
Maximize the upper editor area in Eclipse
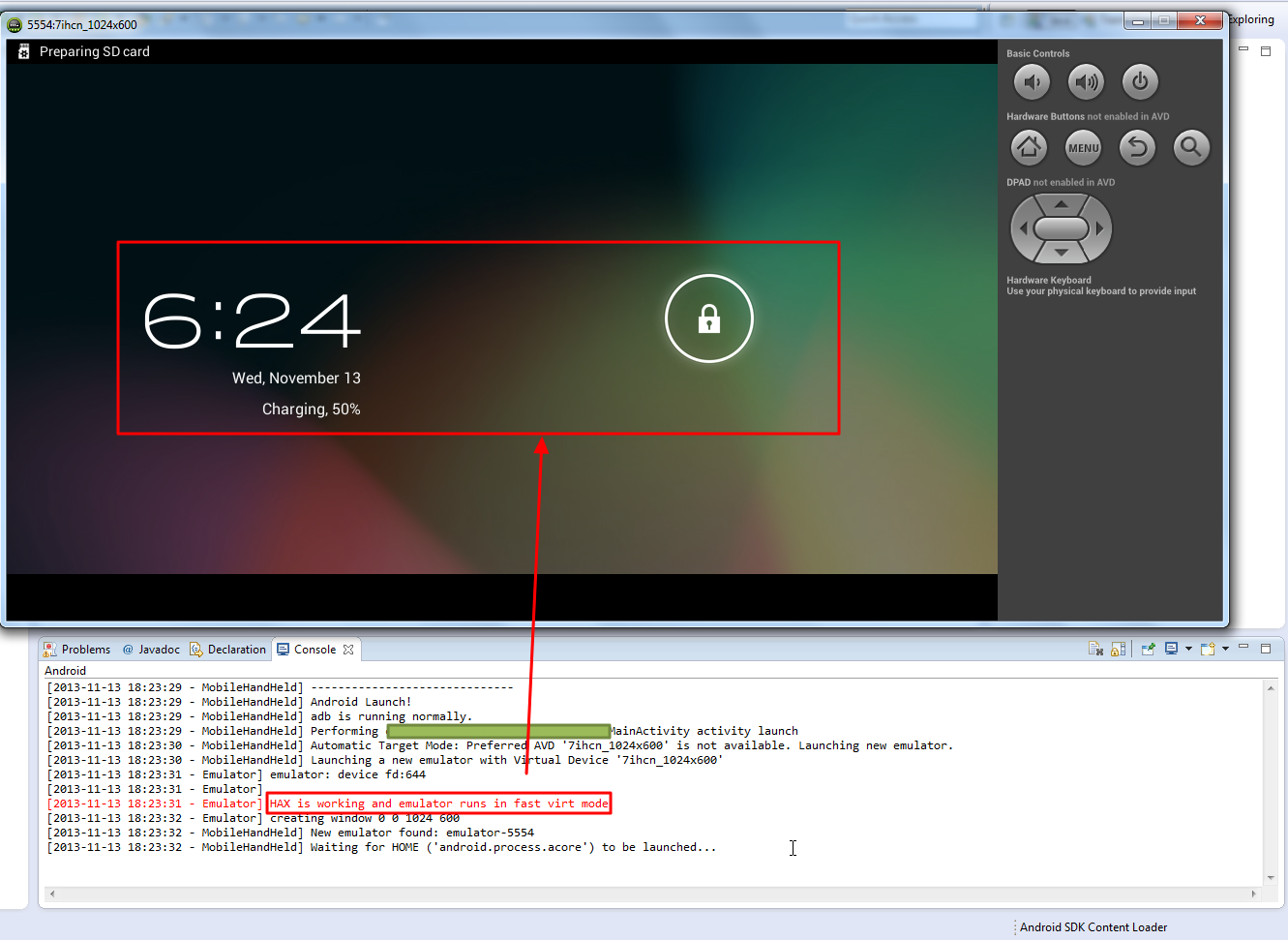coord(1265,50)
